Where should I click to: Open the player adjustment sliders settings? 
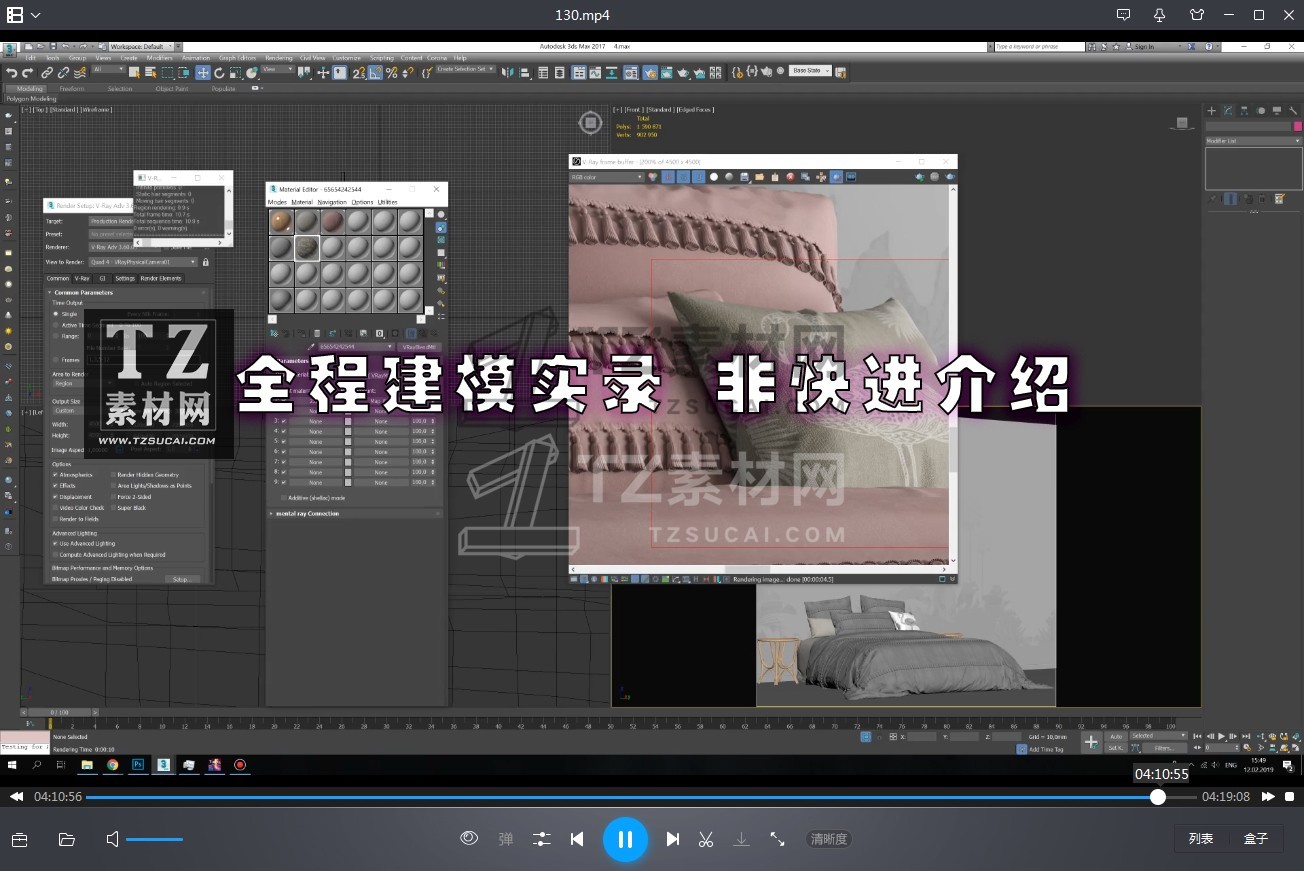tap(542, 839)
